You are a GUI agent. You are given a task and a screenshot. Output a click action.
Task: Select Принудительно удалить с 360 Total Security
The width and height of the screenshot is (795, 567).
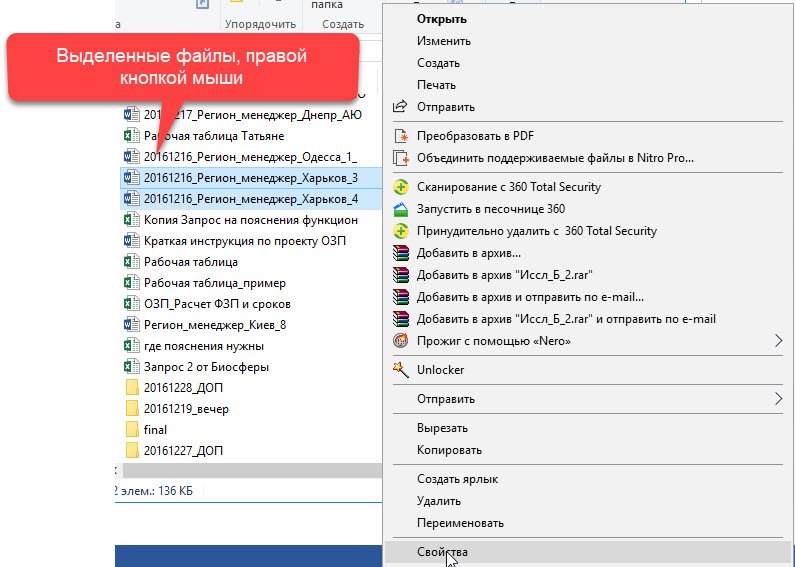[536, 231]
